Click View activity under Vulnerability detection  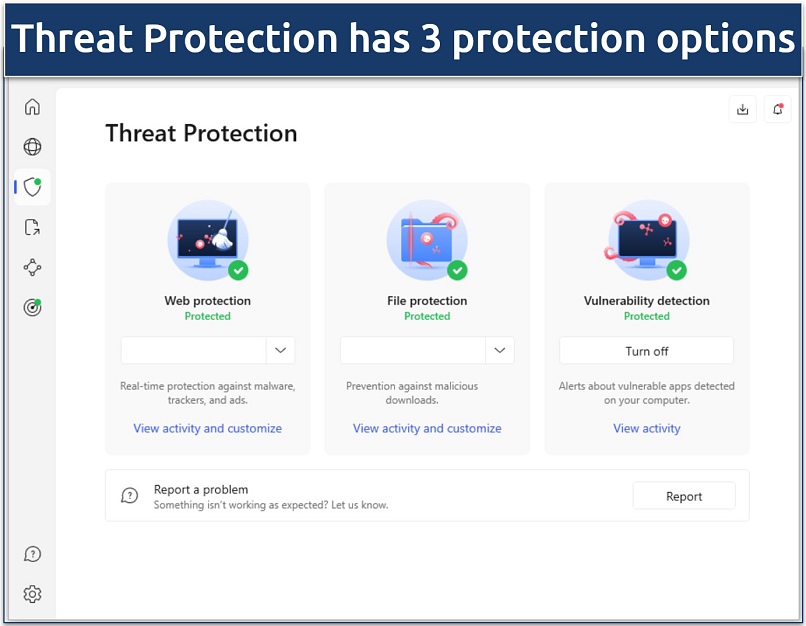coord(646,428)
